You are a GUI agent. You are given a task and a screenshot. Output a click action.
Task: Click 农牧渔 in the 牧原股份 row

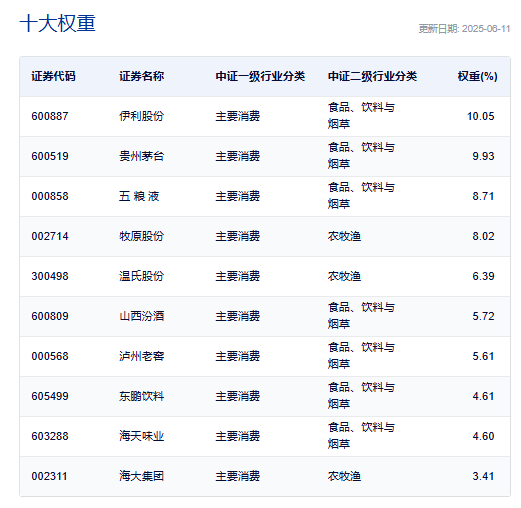344,236
